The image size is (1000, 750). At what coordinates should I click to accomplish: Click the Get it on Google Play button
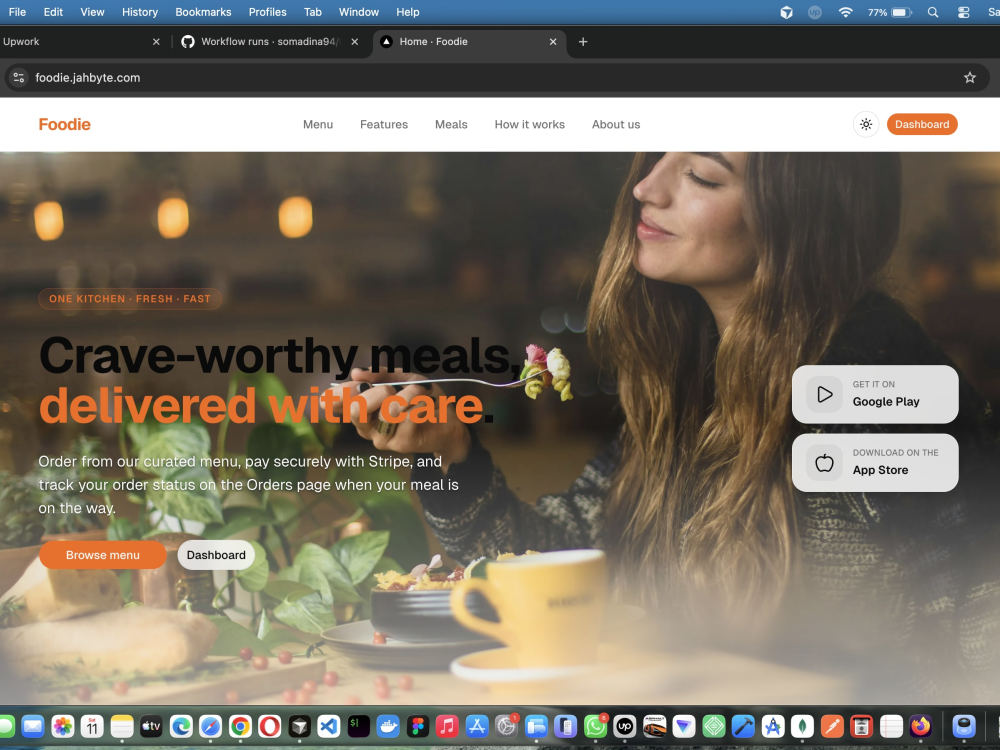tap(874, 393)
